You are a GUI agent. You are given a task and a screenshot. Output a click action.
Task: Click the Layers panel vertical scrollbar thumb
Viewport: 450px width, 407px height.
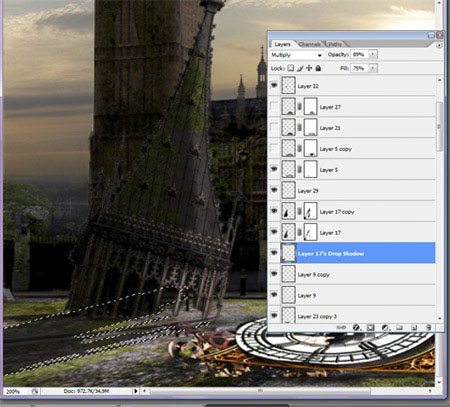coord(439,126)
